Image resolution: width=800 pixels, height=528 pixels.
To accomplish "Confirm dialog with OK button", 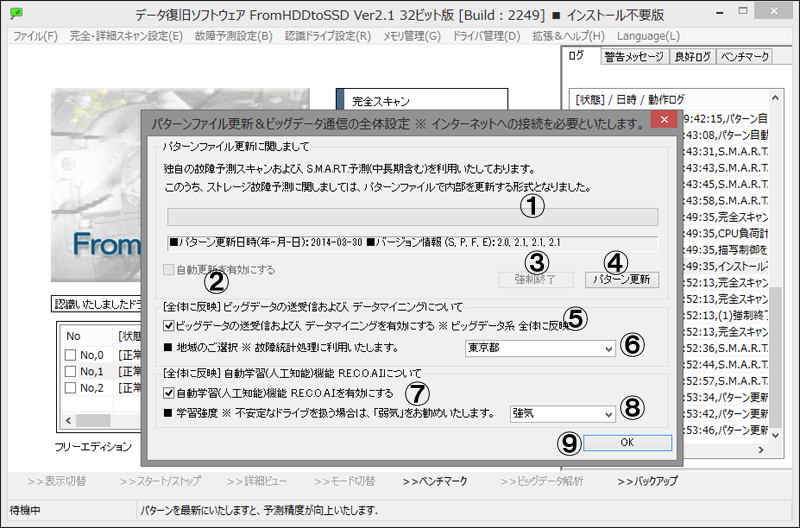I will (x=627, y=442).
